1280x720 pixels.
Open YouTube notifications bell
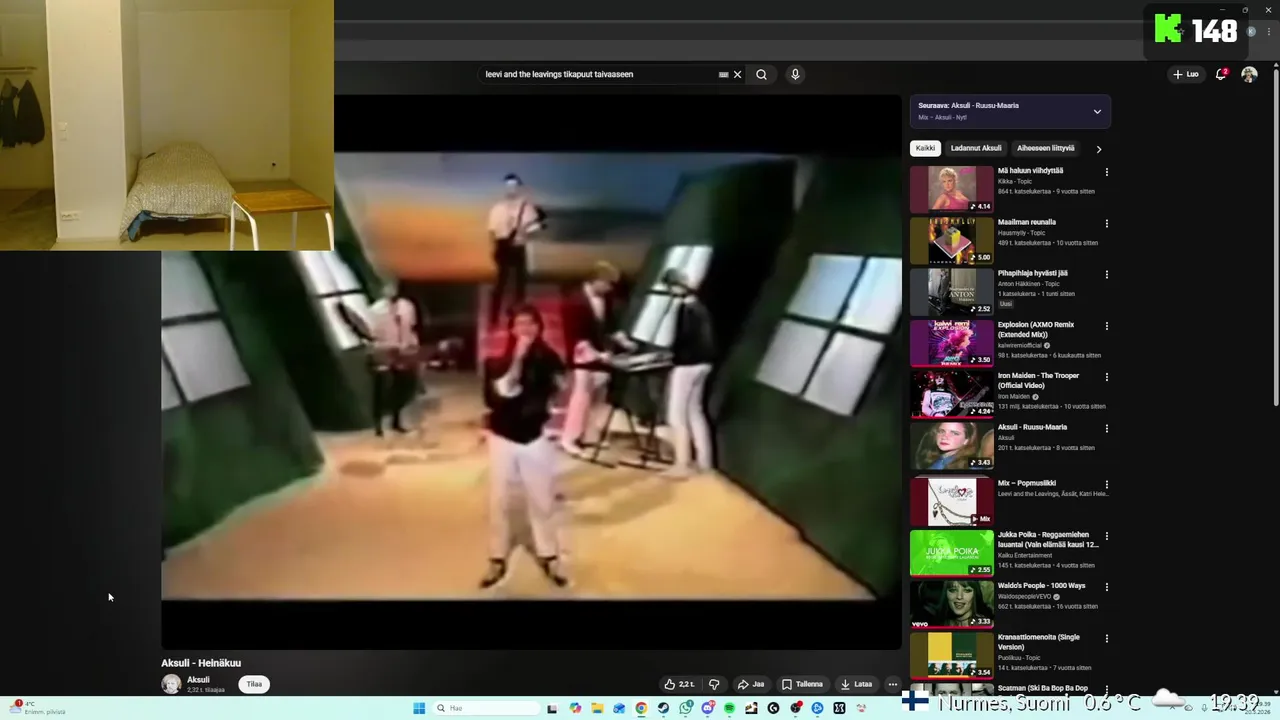pos(1221,74)
